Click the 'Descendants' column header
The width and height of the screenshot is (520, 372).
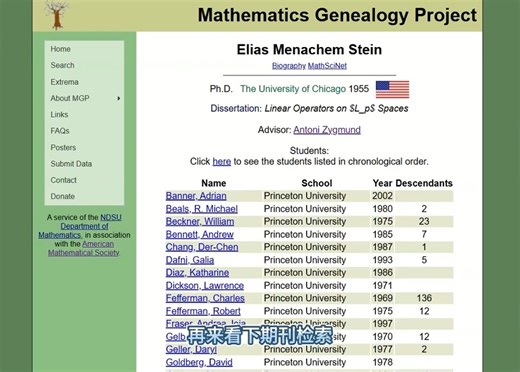[424, 183]
